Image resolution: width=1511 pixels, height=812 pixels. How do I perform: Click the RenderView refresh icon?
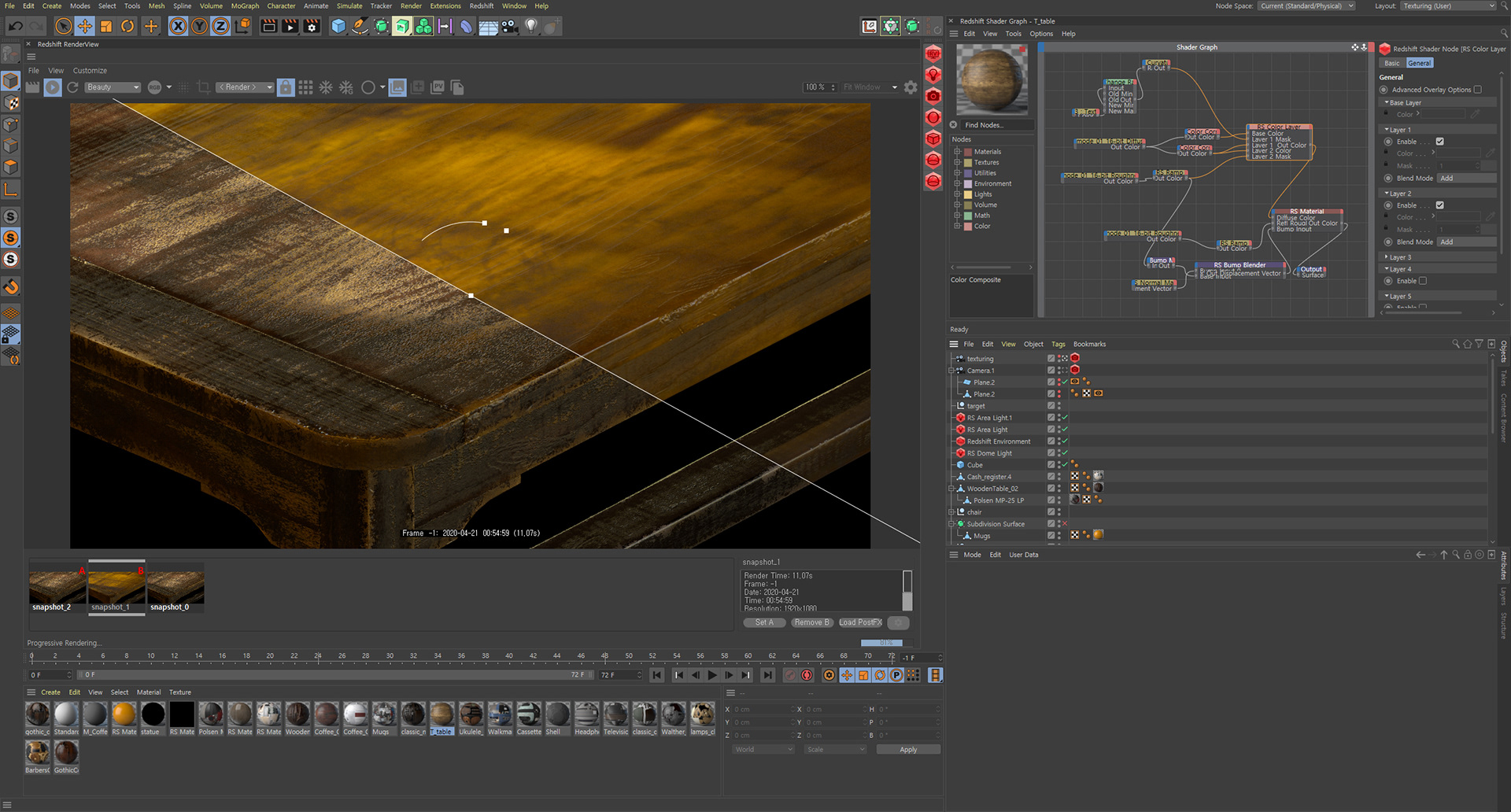point(73,87)
